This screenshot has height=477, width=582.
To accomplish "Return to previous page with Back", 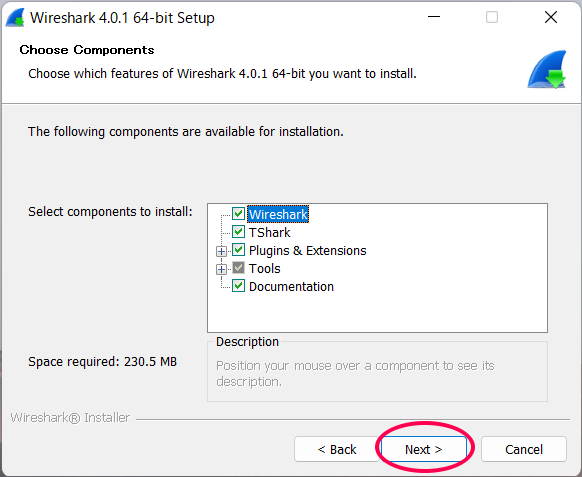I will 337,449.
